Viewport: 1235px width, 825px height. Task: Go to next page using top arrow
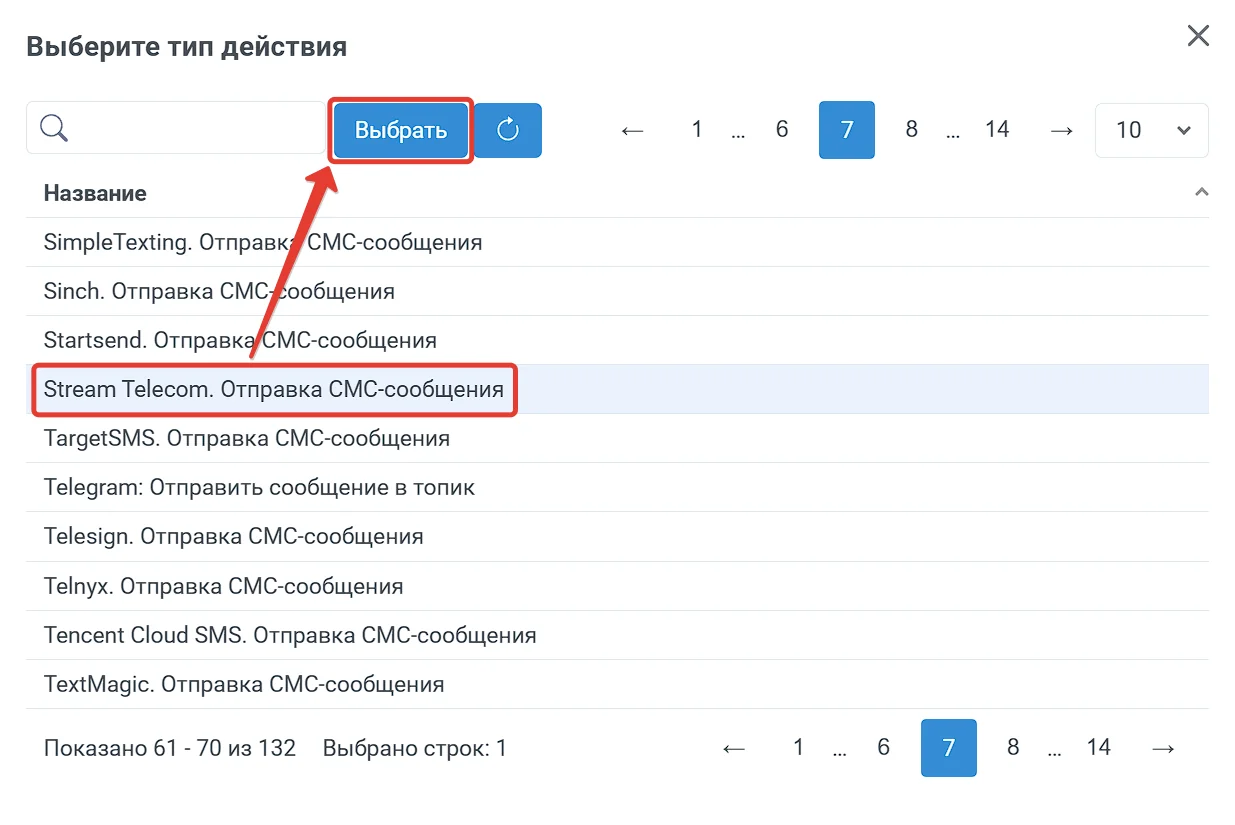(1062, 130)
